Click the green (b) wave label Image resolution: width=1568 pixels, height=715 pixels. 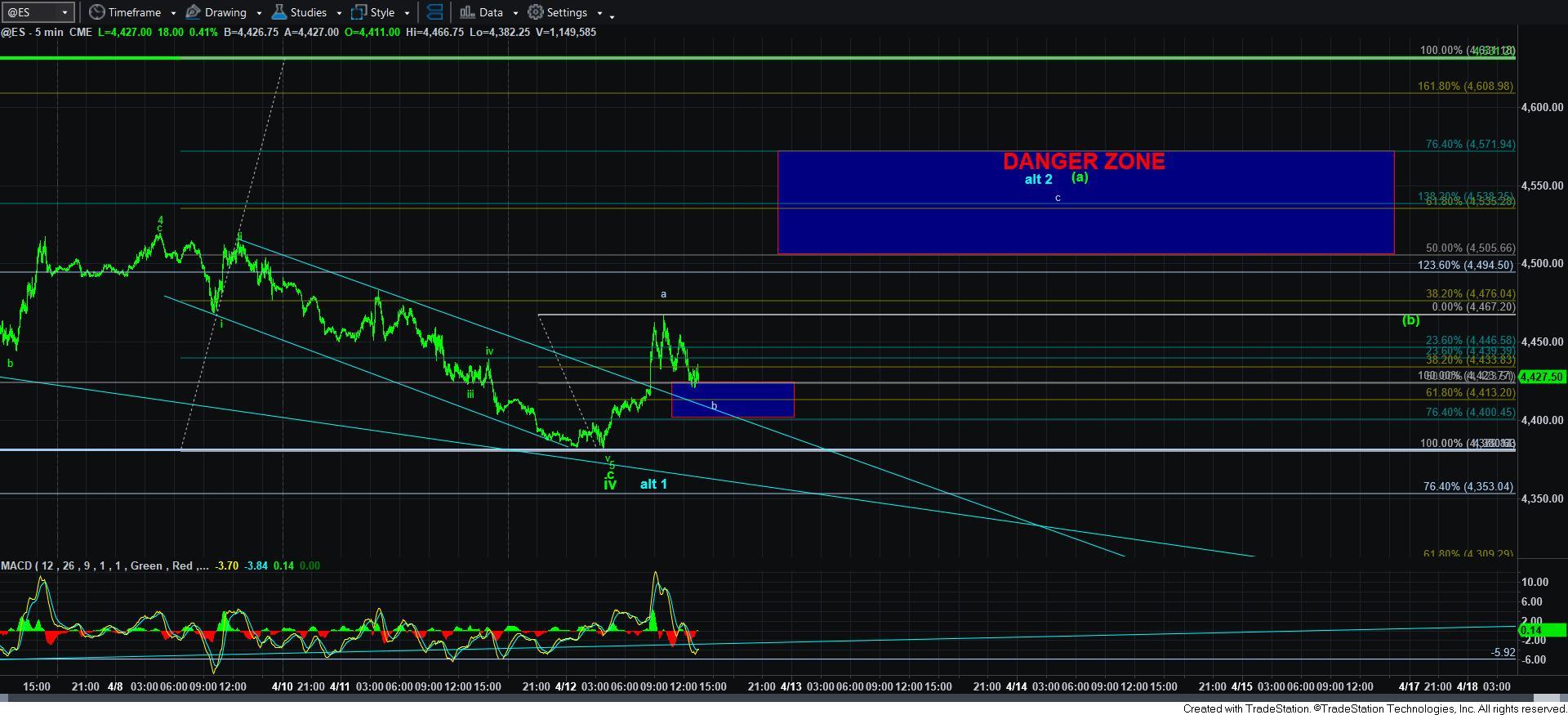point(1411,320)
